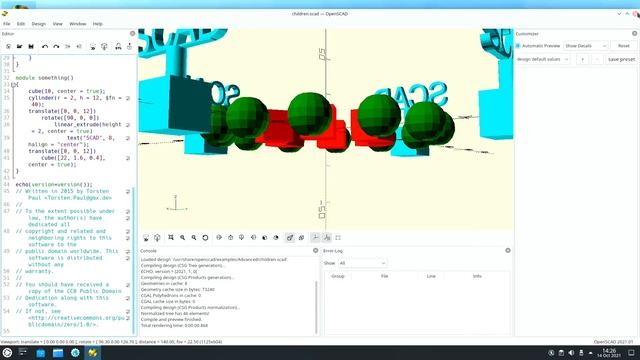Switch to the Left view icon
Viewport: 640px width, 360px height.
pyautogui.click(x=253, y=238)
